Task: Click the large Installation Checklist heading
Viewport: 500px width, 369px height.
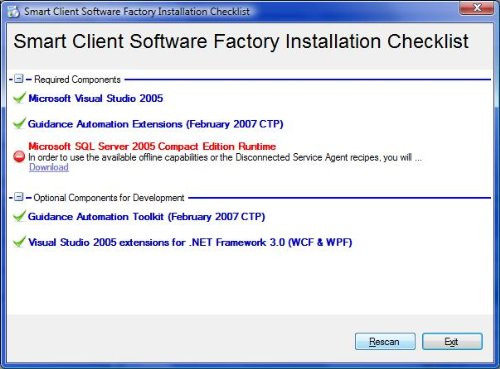Action: pyautogui.click(x=241, y=42)
